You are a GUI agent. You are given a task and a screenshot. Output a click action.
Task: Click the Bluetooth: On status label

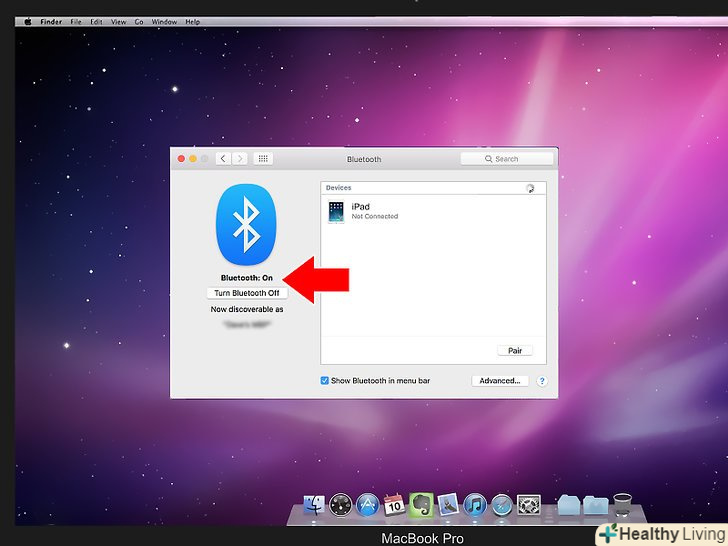(x=247, y=278)
